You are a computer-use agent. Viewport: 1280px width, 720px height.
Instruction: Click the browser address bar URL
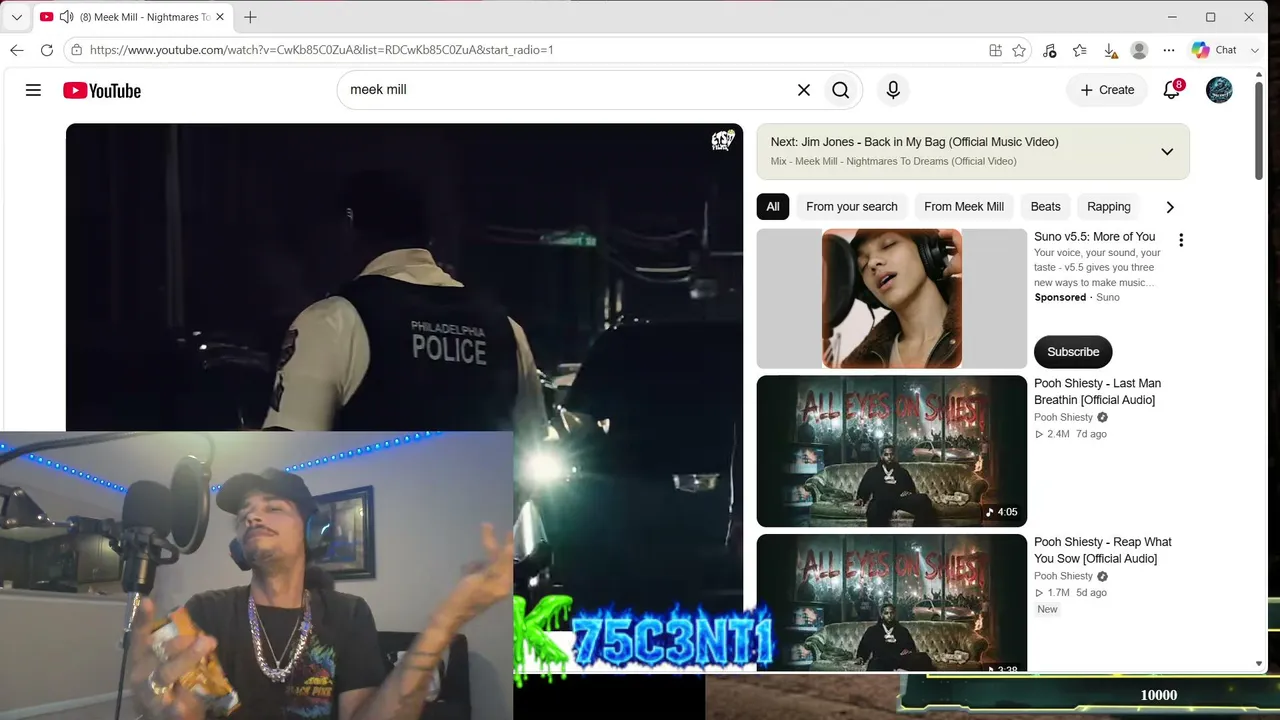(x=321, y=50)
